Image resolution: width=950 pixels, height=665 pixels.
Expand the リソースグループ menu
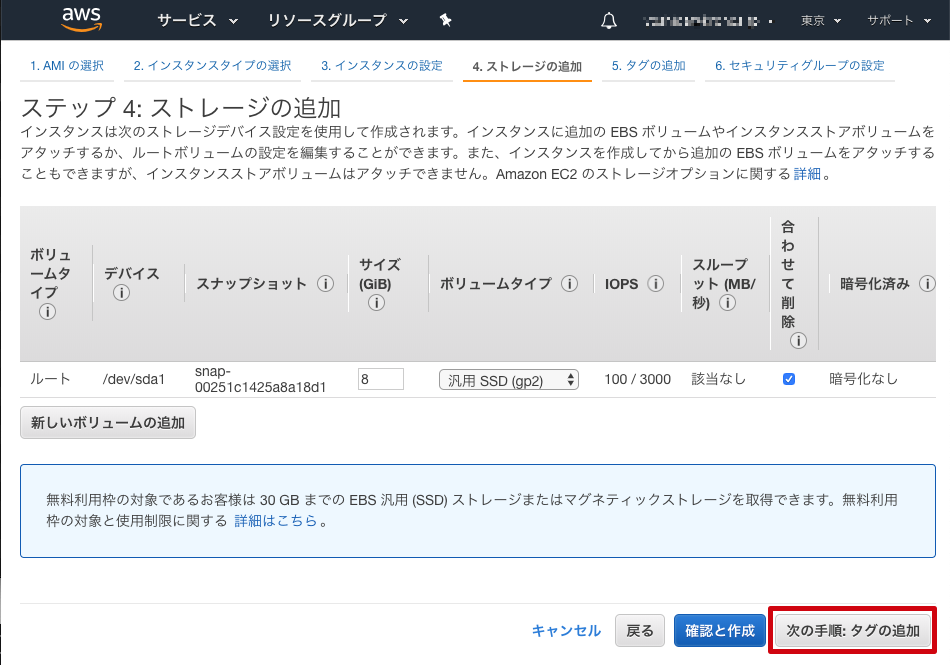(x=338, y=21)
